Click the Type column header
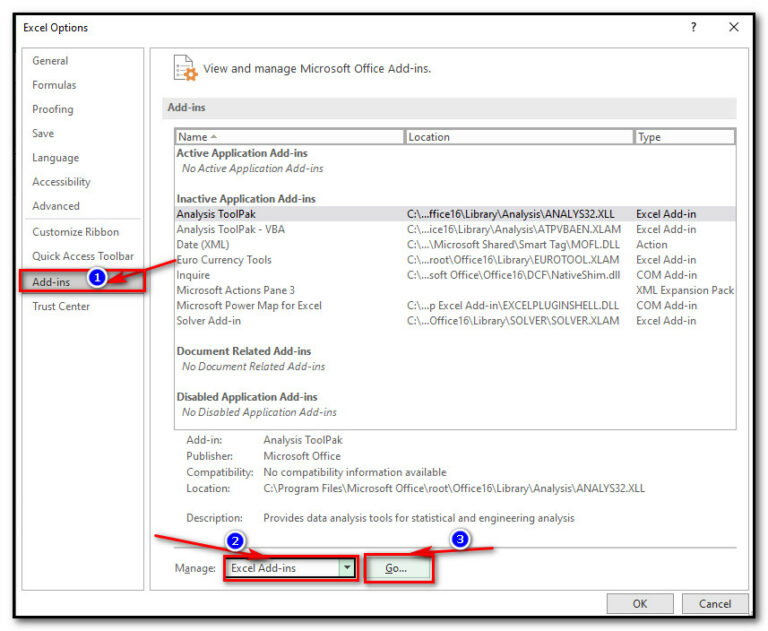Image resolution: width=768 pixels, height=631 pixels. coord(684,137)
